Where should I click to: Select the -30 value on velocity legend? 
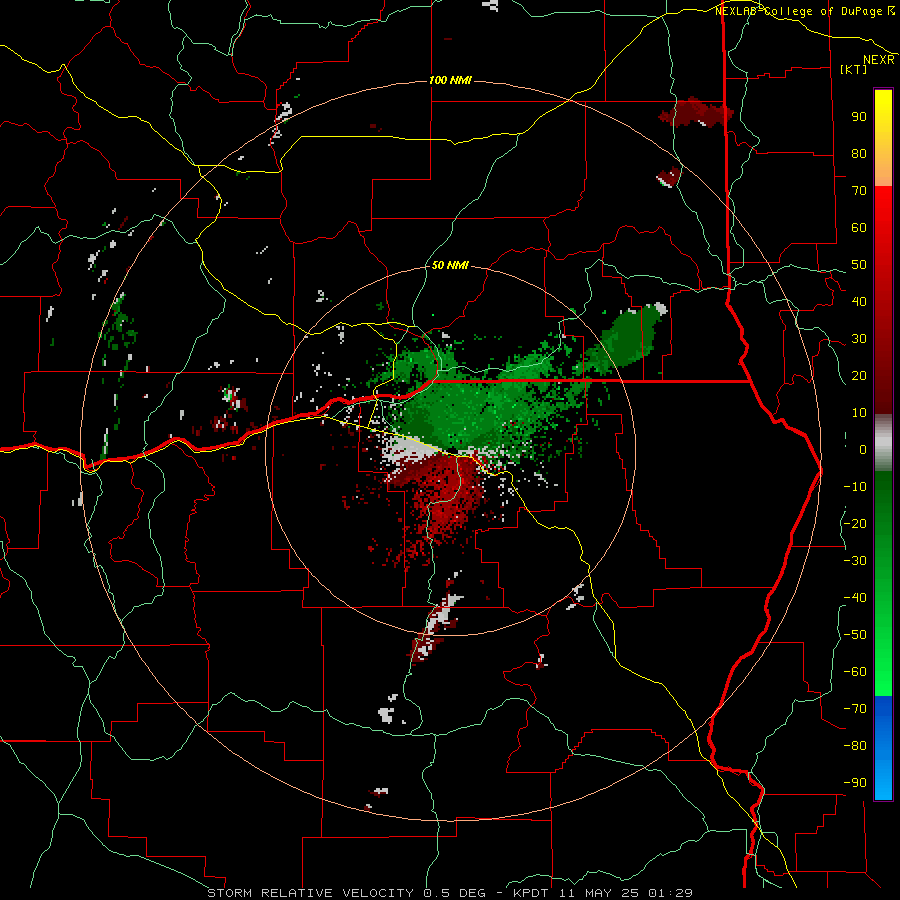coord(855,561)
